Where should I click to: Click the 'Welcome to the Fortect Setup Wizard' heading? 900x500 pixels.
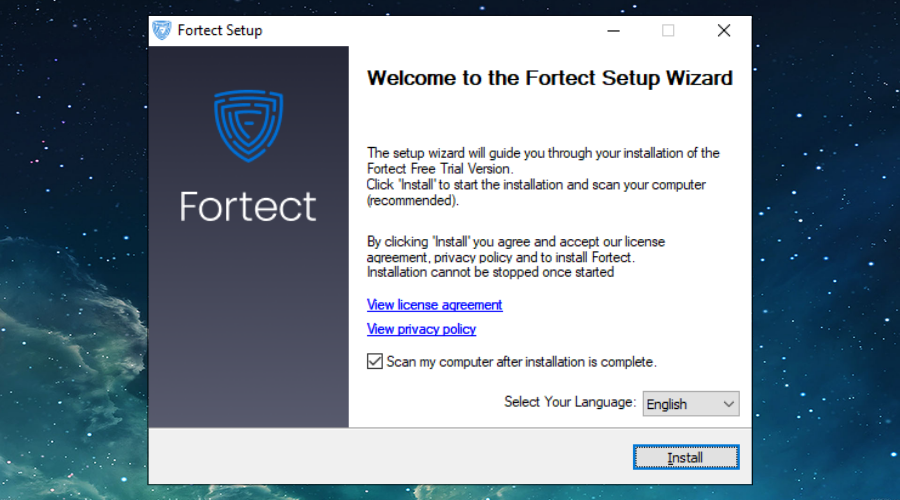pyautogui.click(x=550, y=78)
